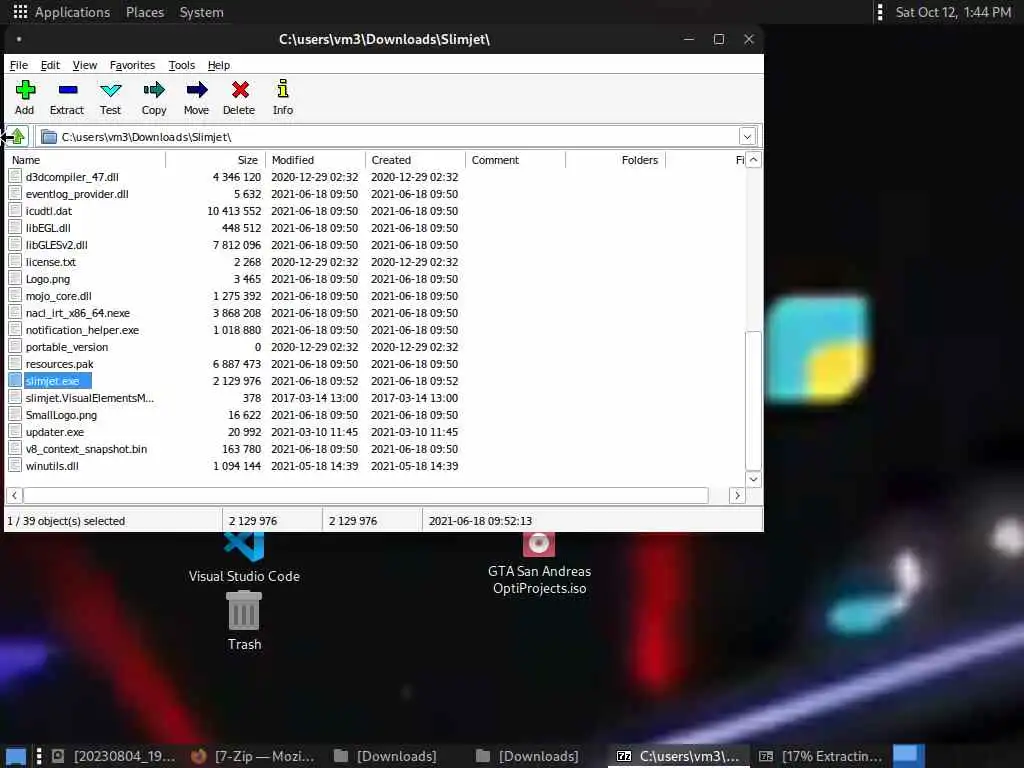The width and height of the screenshot is (1024, 768).
Task: Sort by the Modified column header
Action: 315,160
